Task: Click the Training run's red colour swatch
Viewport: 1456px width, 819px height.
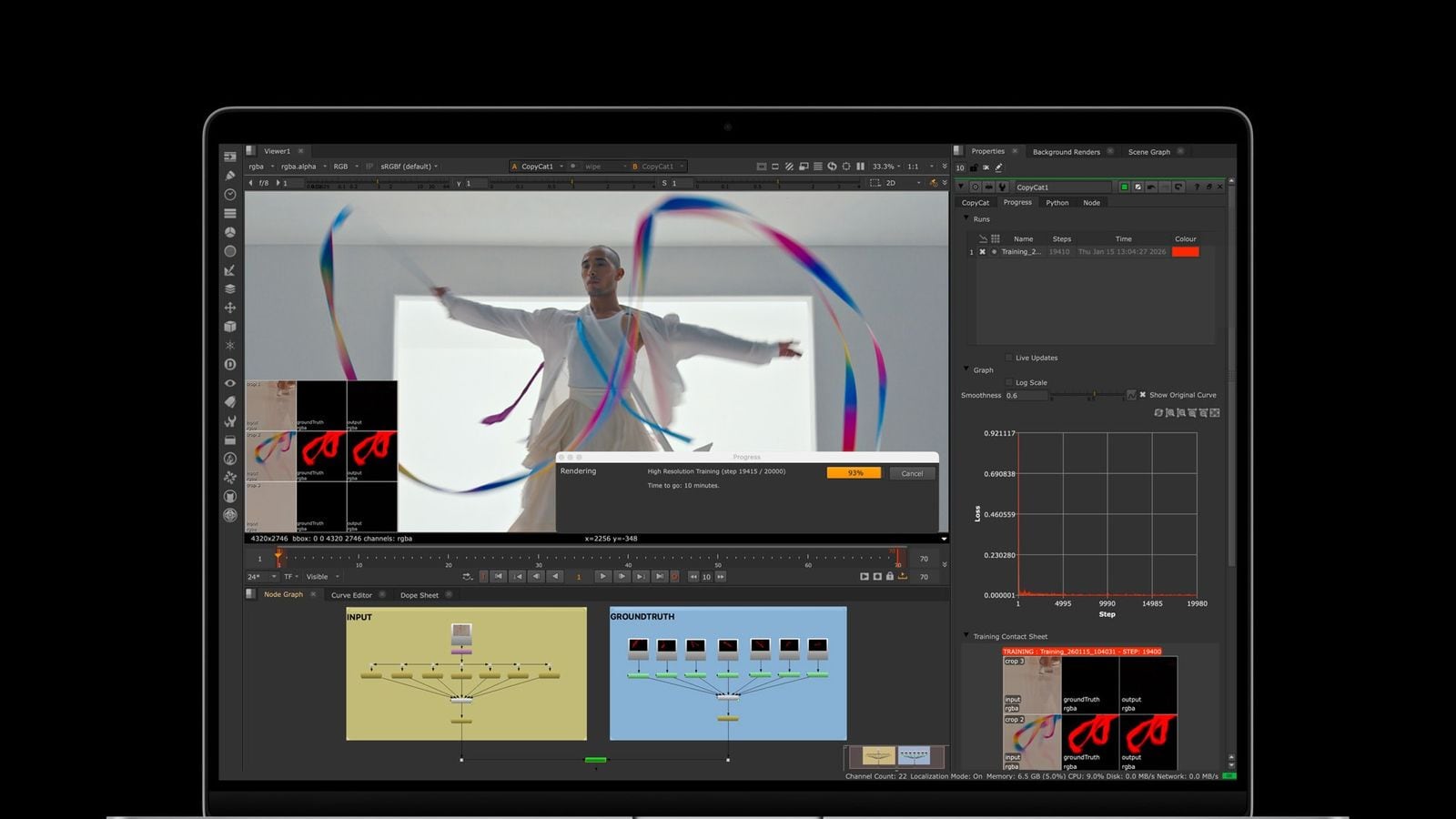Action: tap(1186, 252)
